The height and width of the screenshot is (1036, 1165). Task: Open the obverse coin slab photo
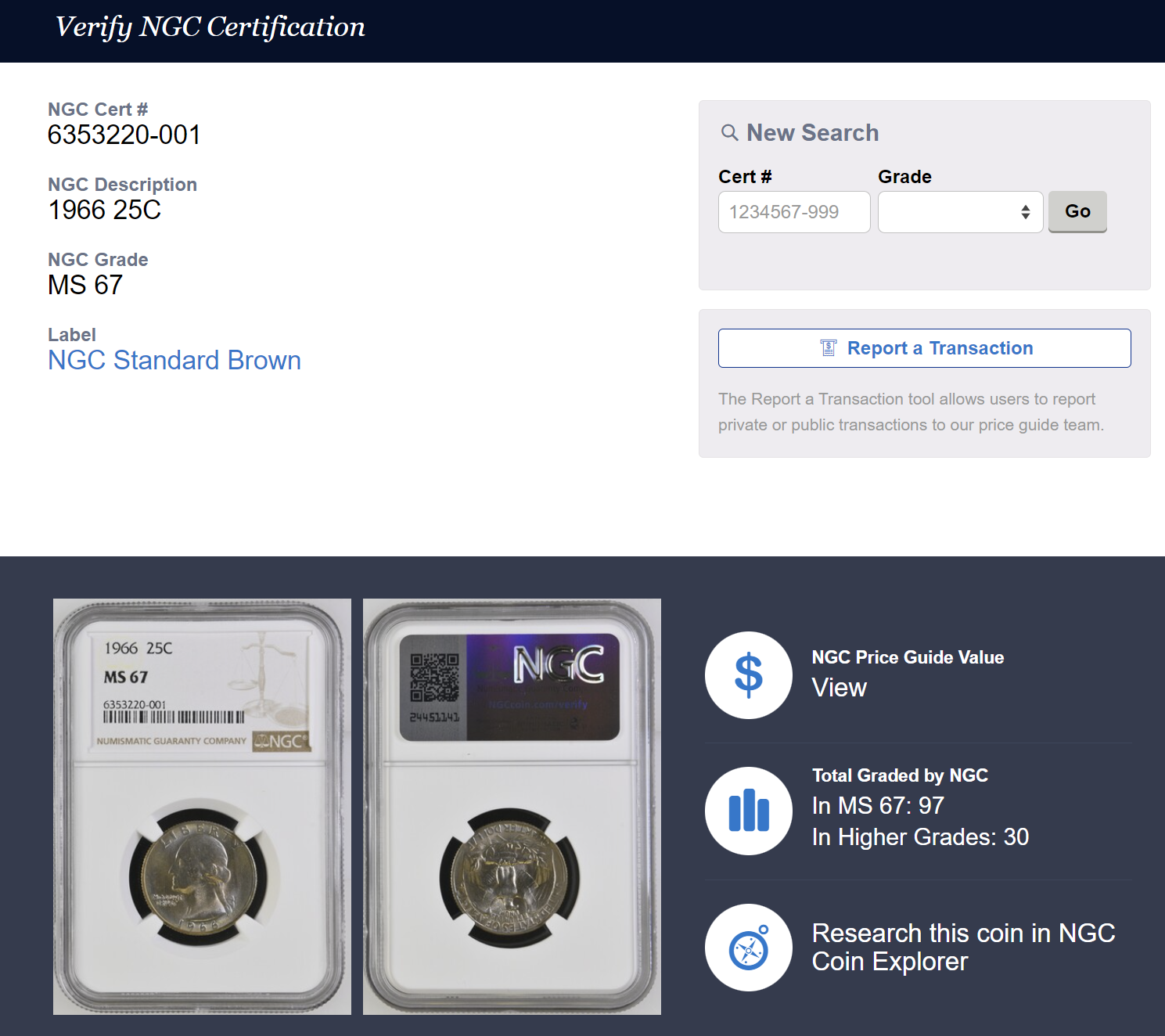click(x=202, y=807)
